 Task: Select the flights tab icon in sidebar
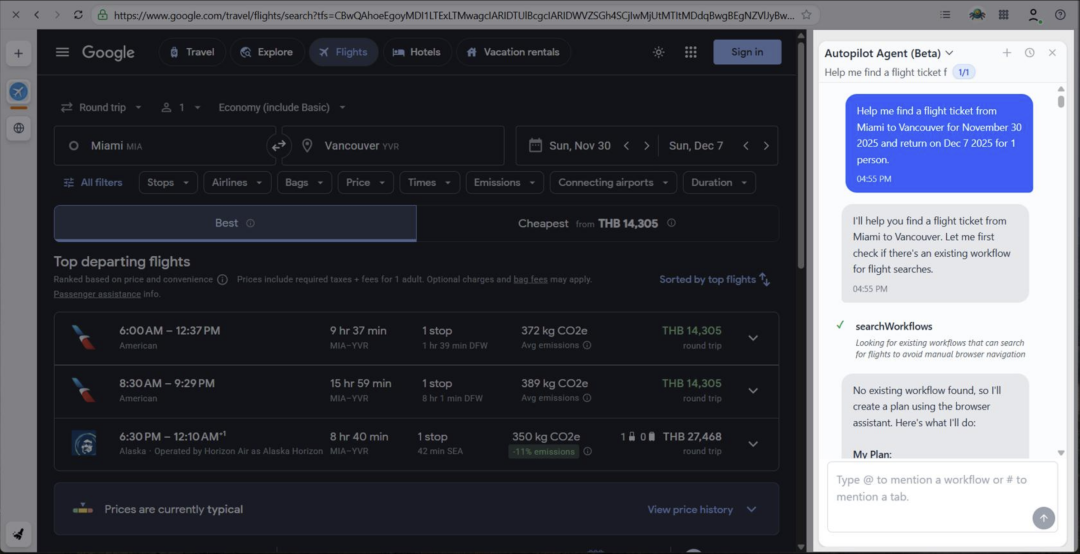click(x=19, y=91)
